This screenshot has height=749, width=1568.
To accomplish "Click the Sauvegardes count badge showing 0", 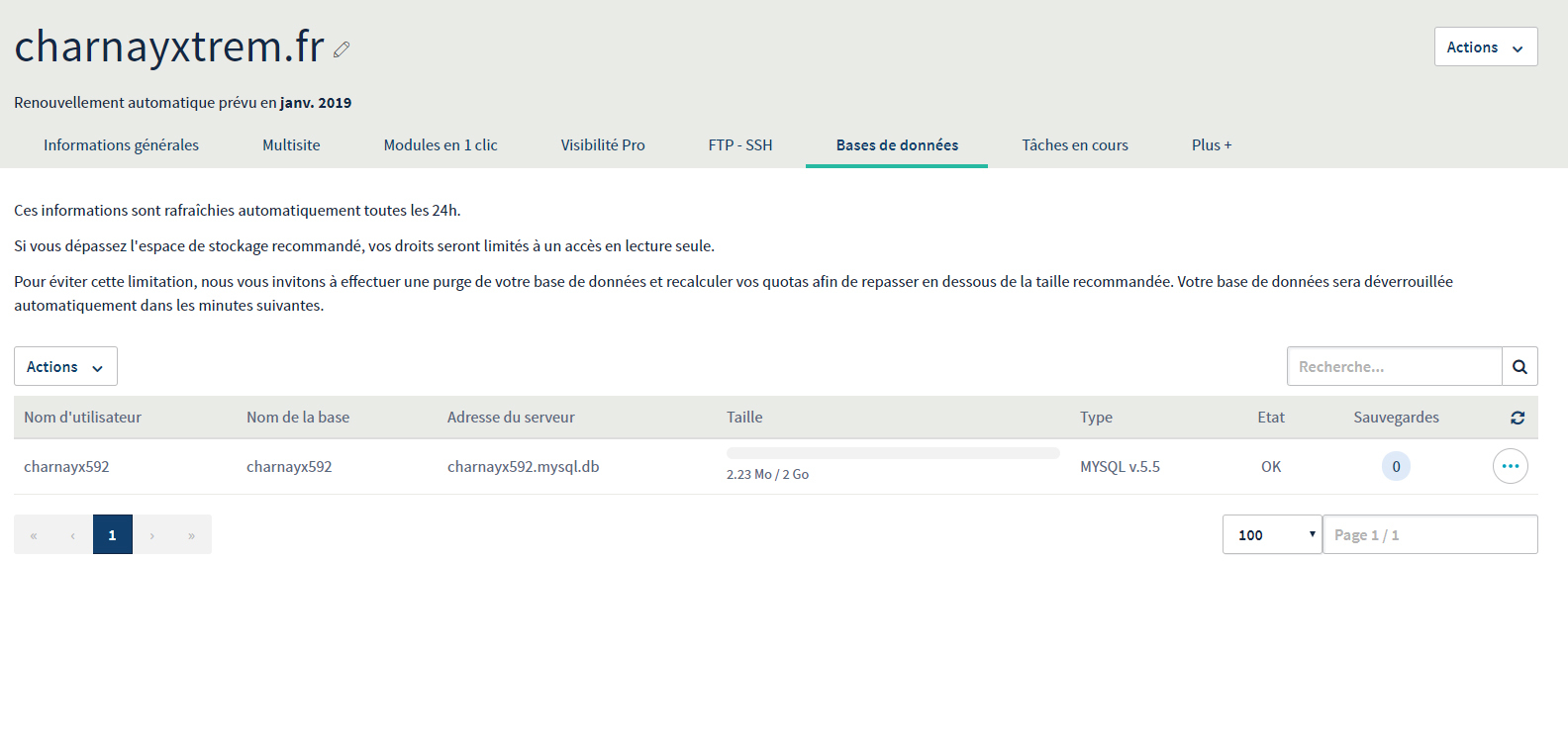I will pos(1396,466).
